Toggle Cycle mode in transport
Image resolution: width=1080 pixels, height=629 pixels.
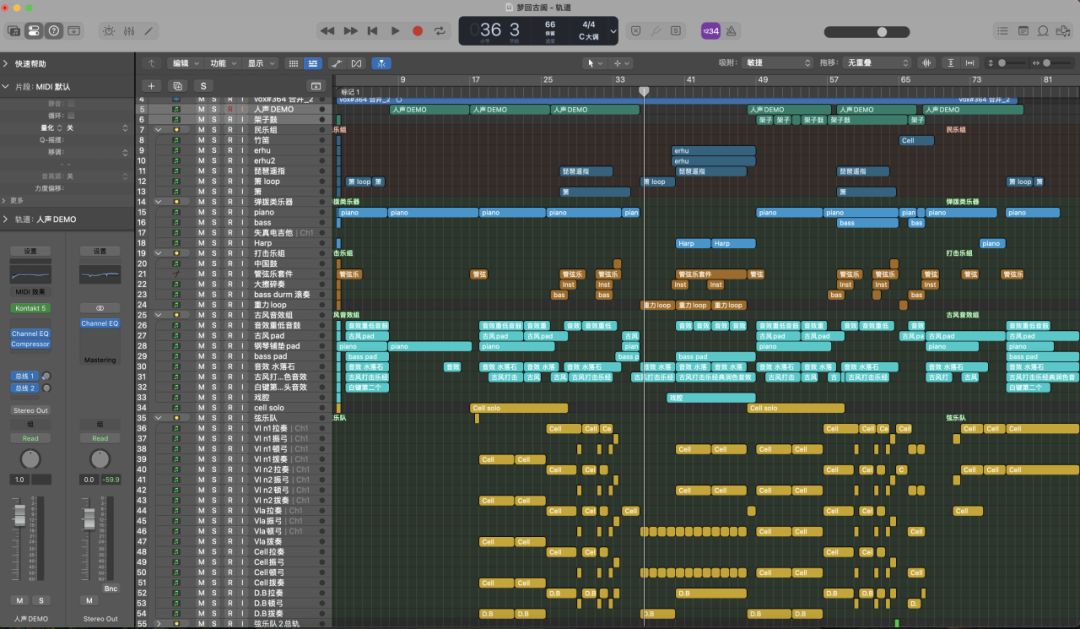(x=440, y=31)
